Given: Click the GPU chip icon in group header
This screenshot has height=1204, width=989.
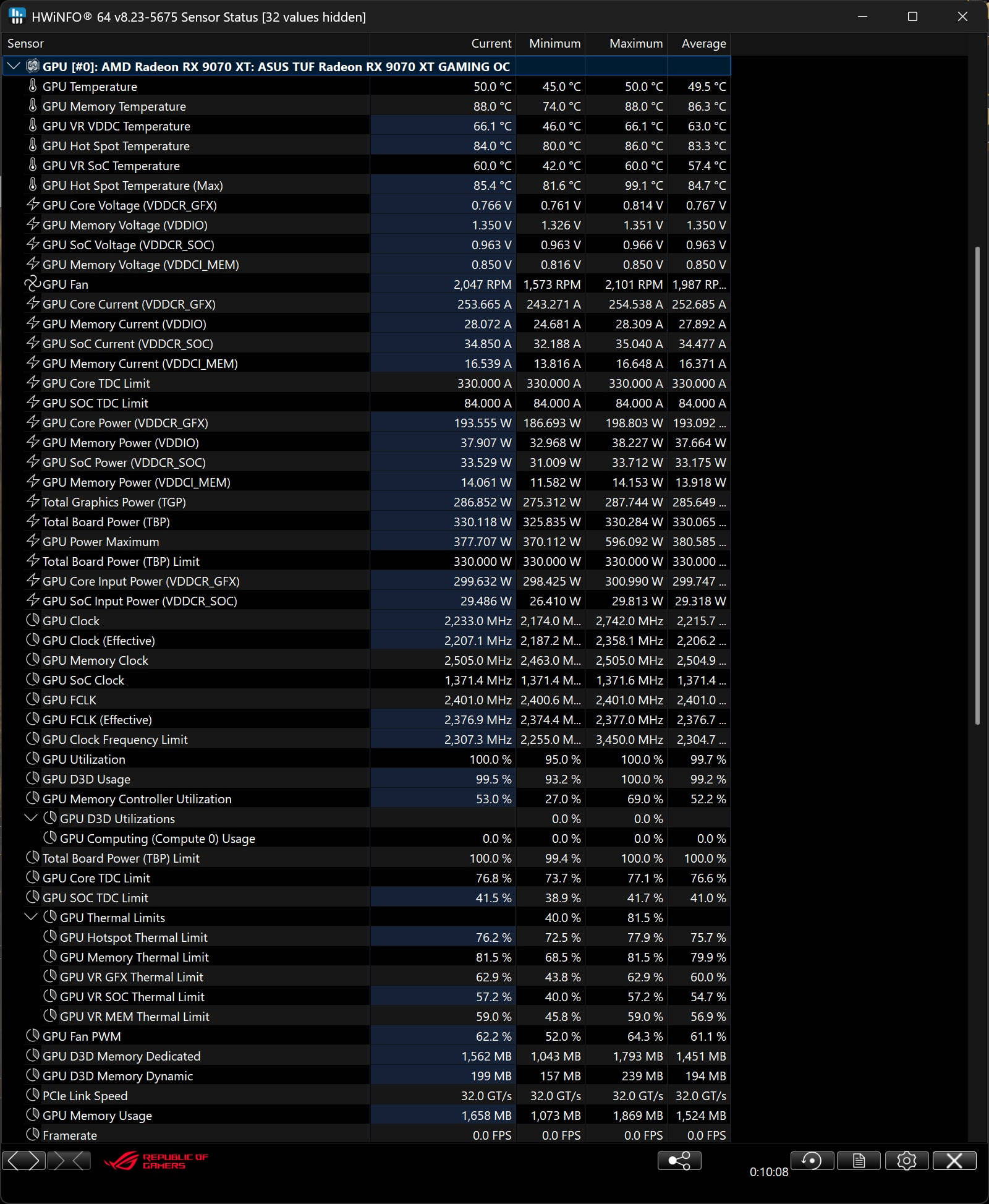Looking at the screenshot, I should pos(33,66).
